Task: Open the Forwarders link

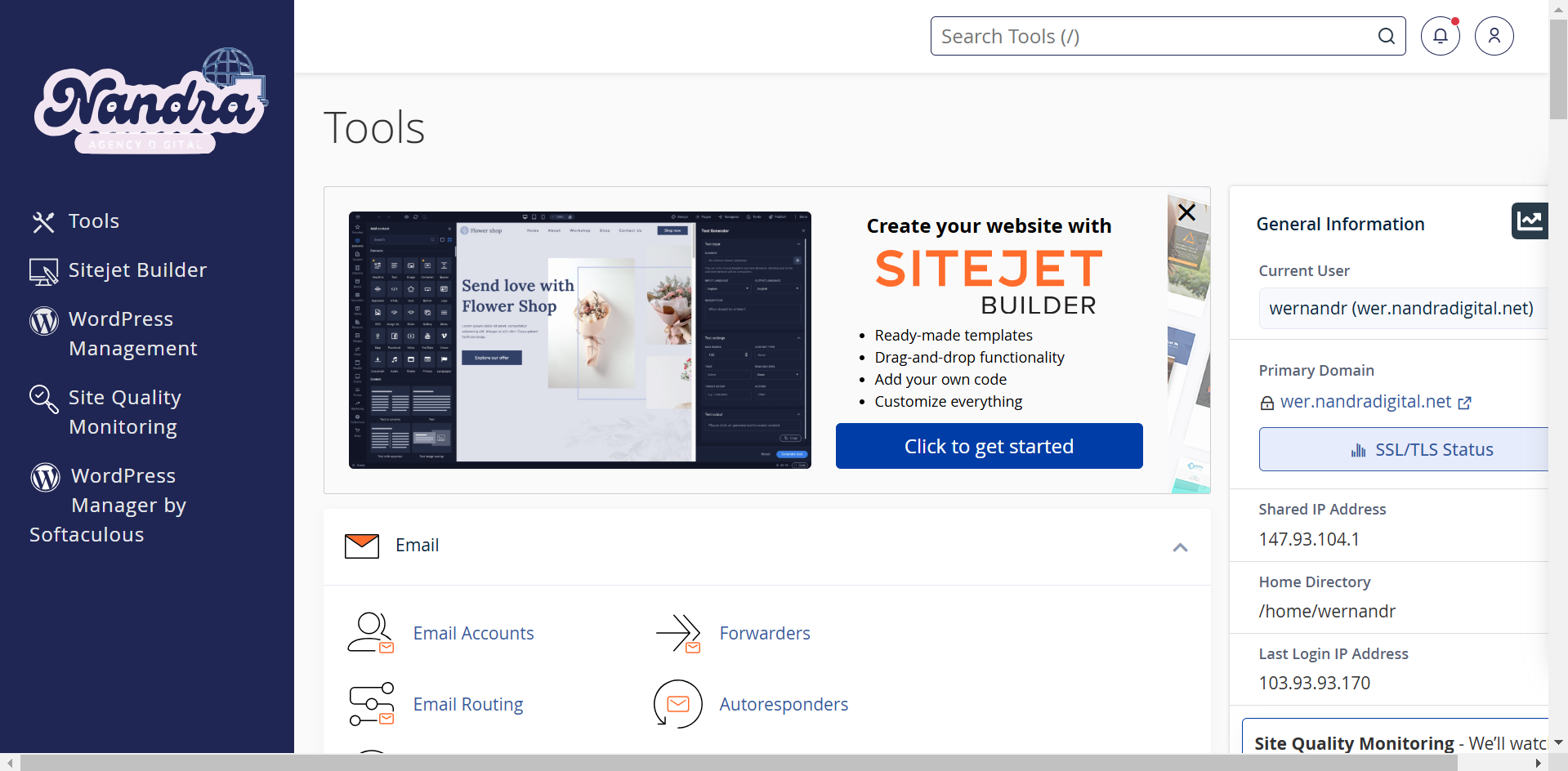Action: (x=765, y=633)
